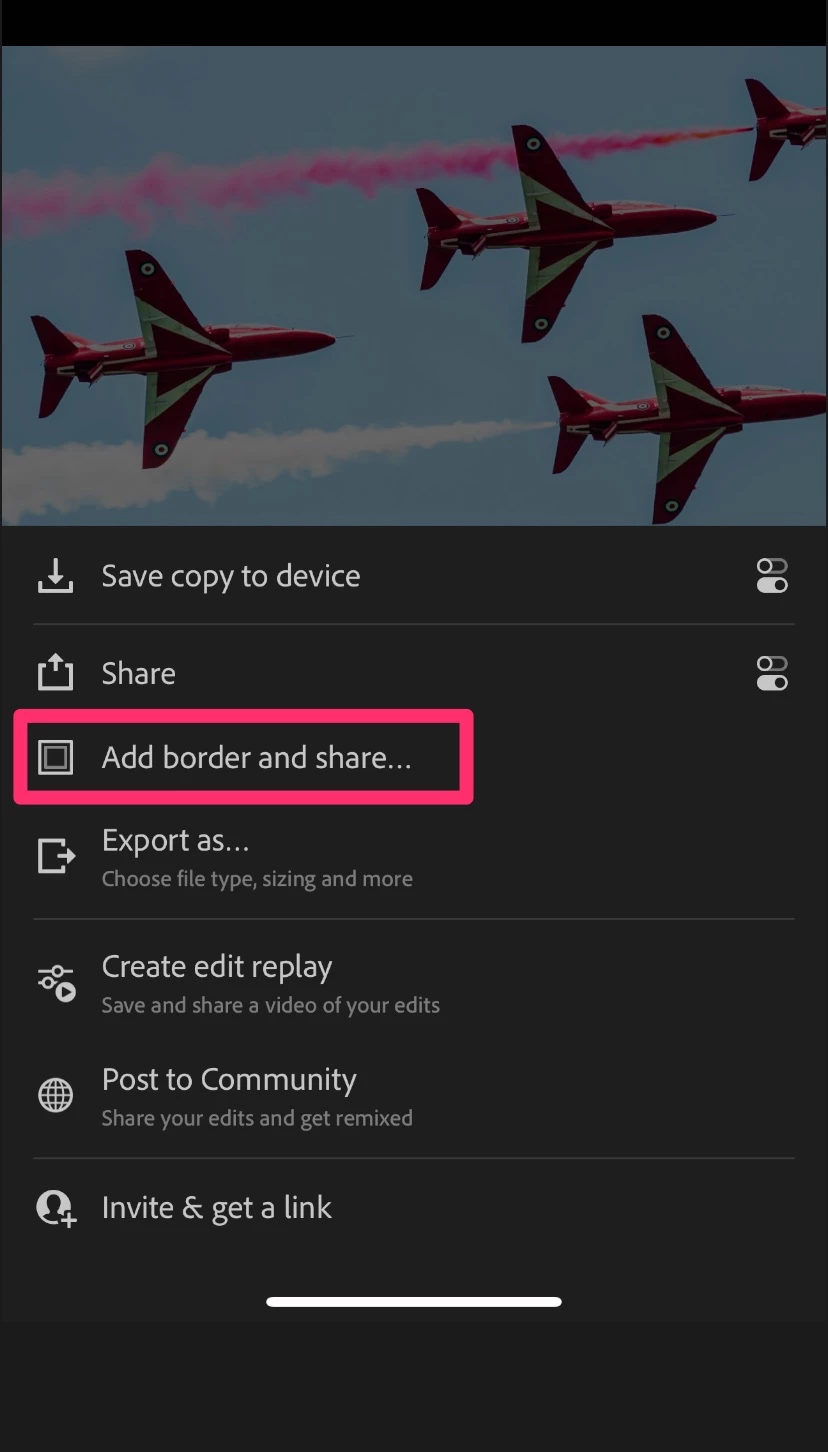Open Share settings toggle icon
Viewport: 828px width, 1452px height.
coord(772,673)
